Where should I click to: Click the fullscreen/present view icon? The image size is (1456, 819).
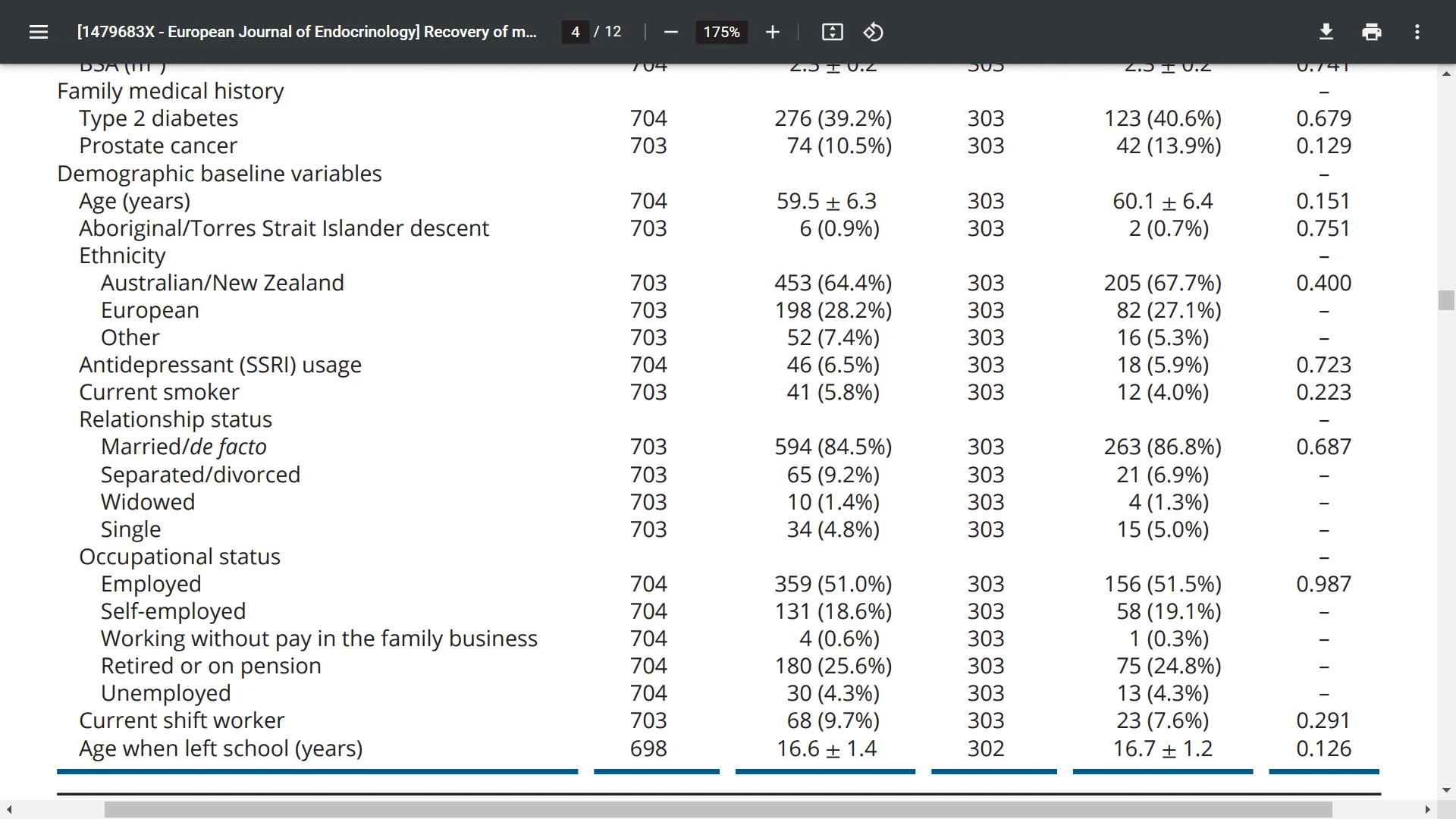[x=833, y=32]
